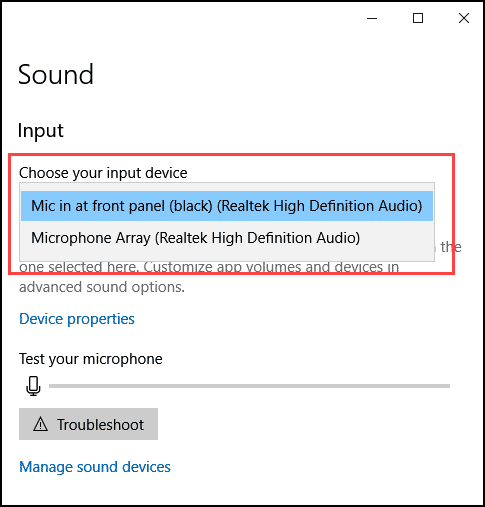Click empty padding below Microphone Array option
The height and width of the screenshot is (507, 485).
pyautogui.click(x=227, y=257)
